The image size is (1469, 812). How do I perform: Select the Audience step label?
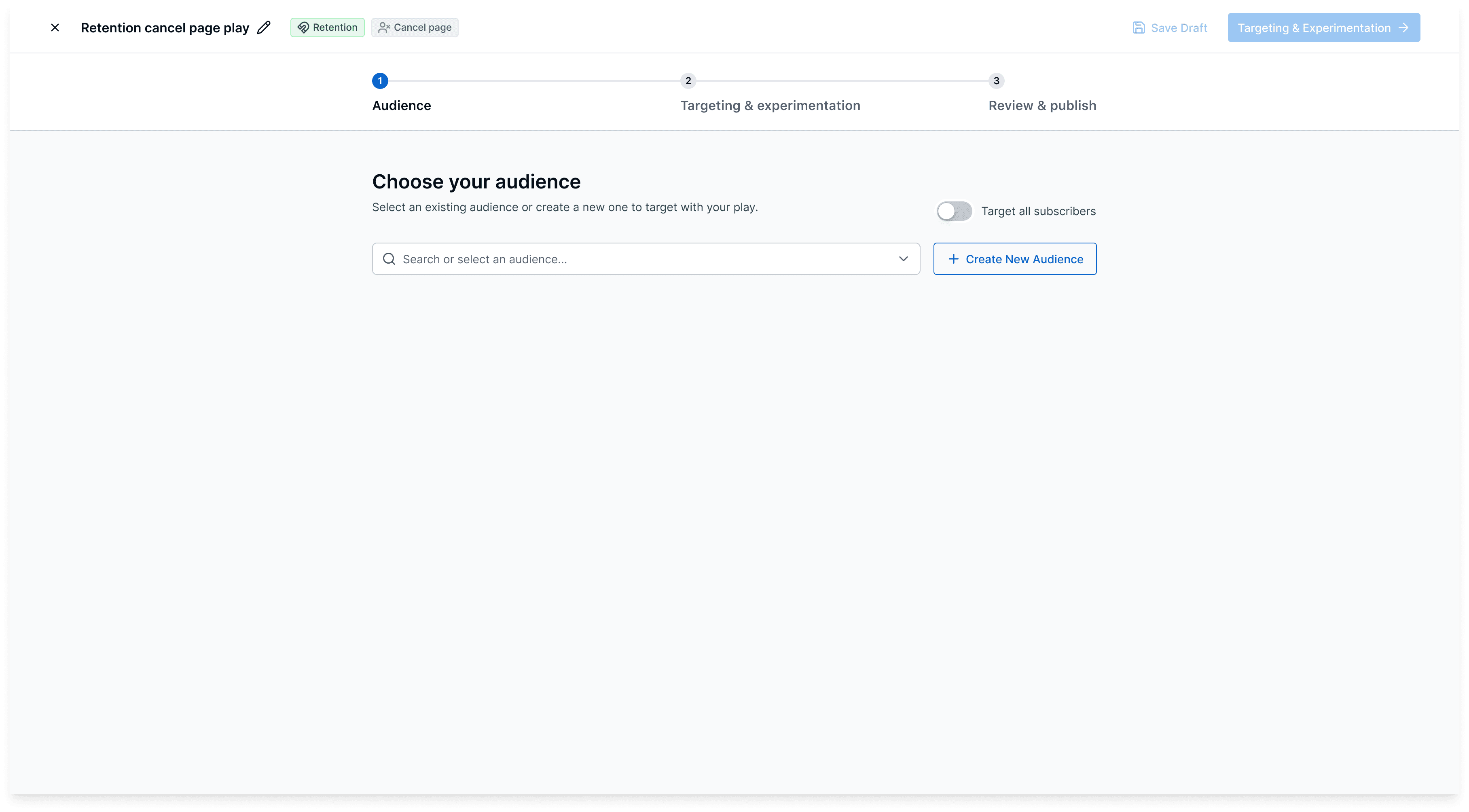[402, 106]
